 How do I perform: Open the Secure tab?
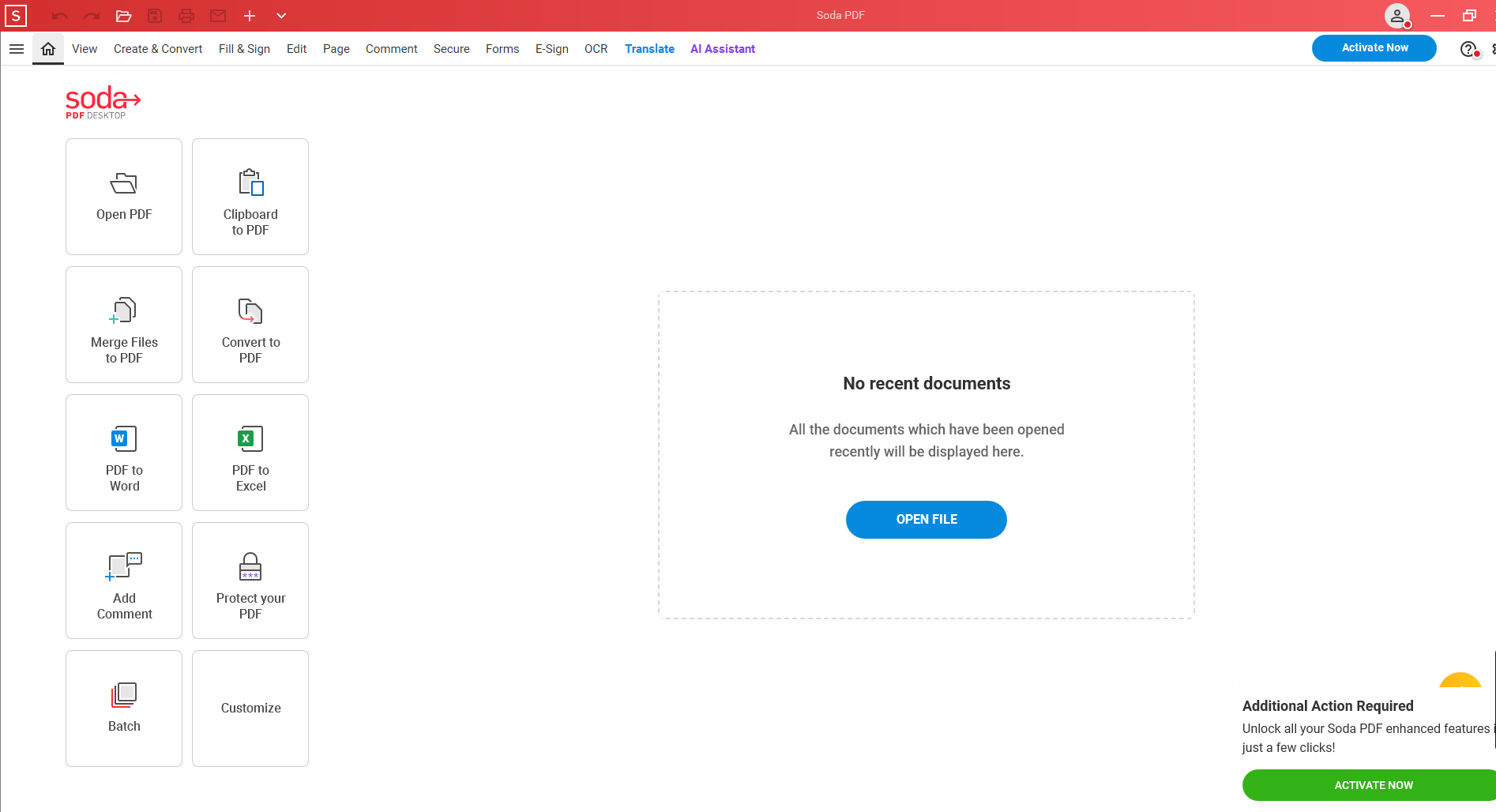pos(452,49)
